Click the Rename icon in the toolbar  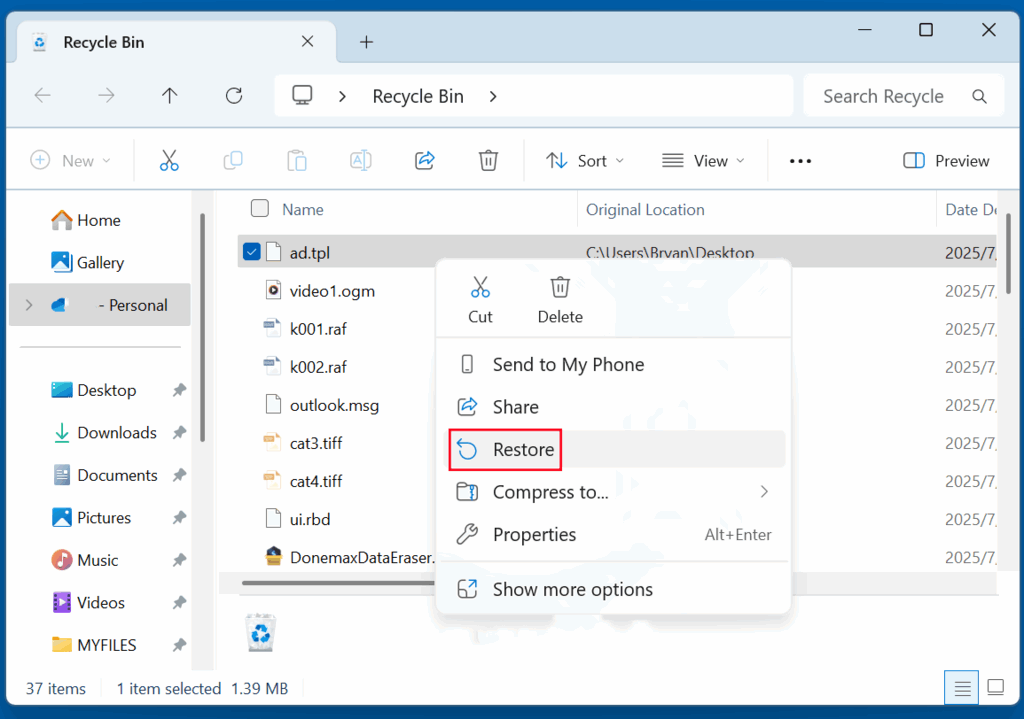point(360,160)
